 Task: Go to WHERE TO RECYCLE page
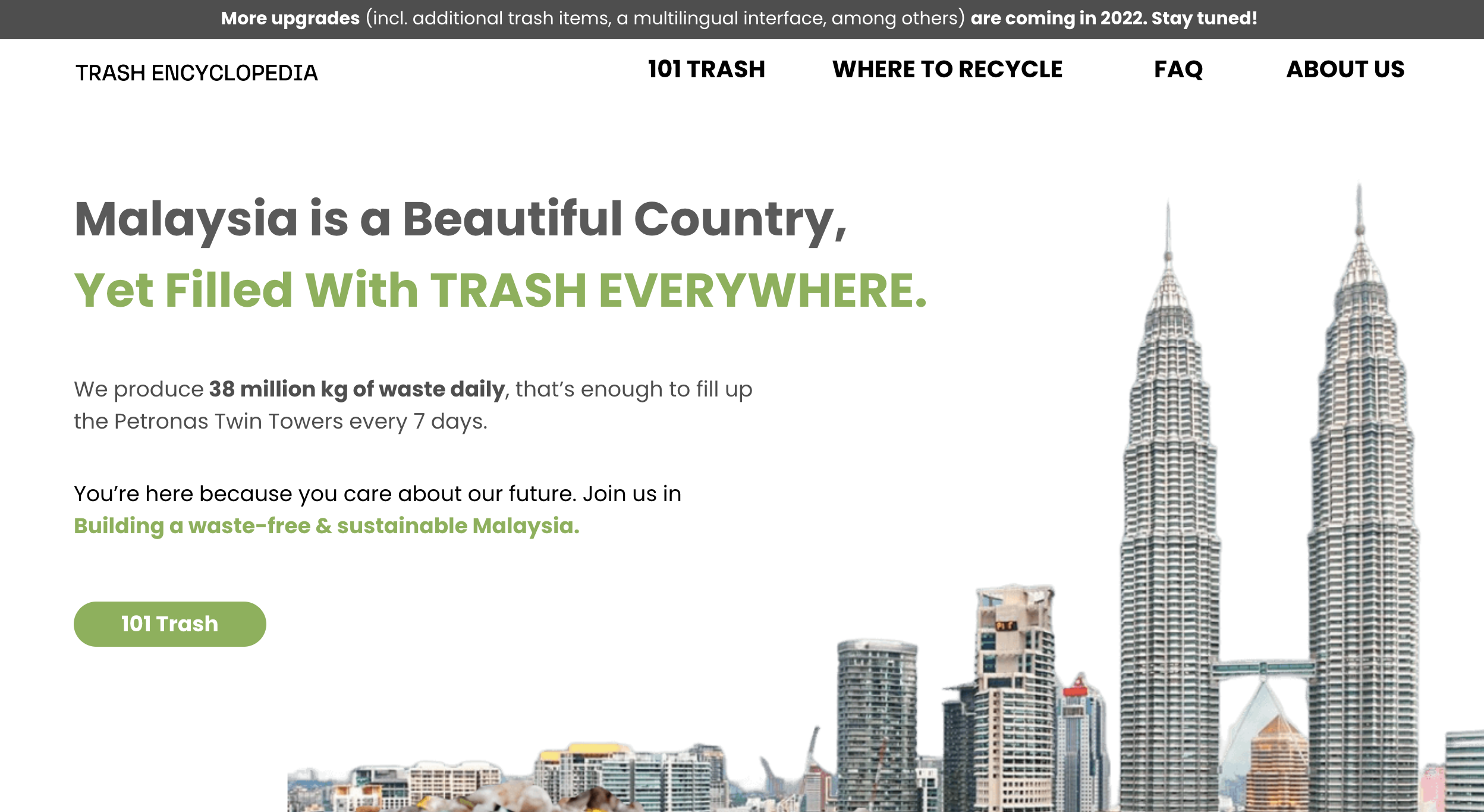pos(947,70)
